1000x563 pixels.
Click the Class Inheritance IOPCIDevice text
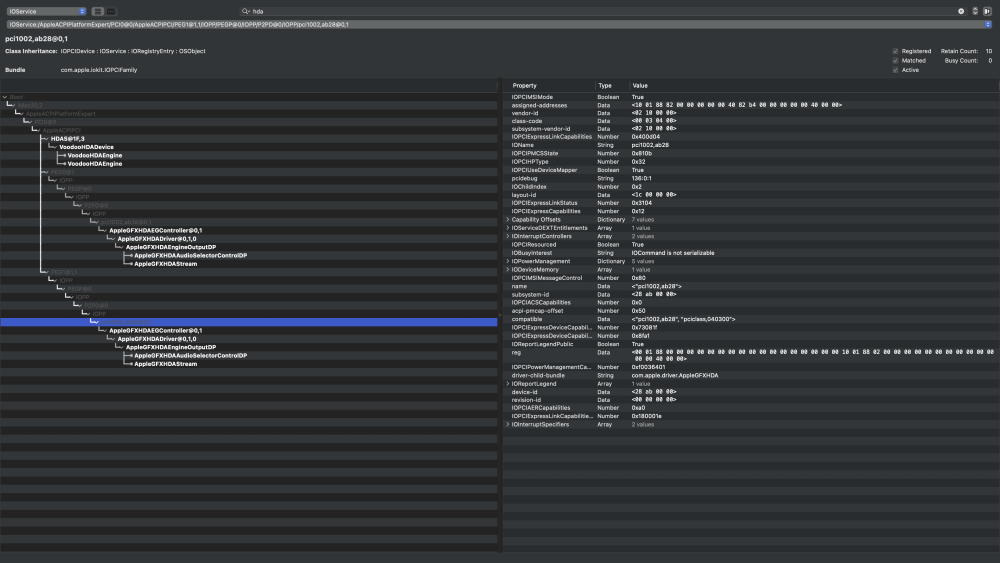(78, 51)
